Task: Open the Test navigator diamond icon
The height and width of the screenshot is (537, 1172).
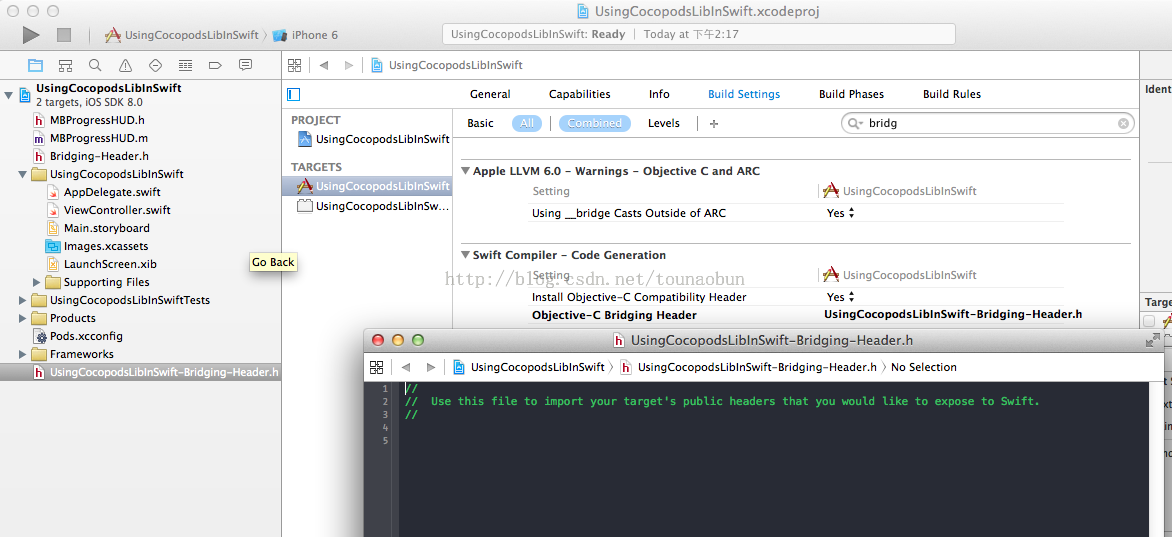Action: [155, 65]
